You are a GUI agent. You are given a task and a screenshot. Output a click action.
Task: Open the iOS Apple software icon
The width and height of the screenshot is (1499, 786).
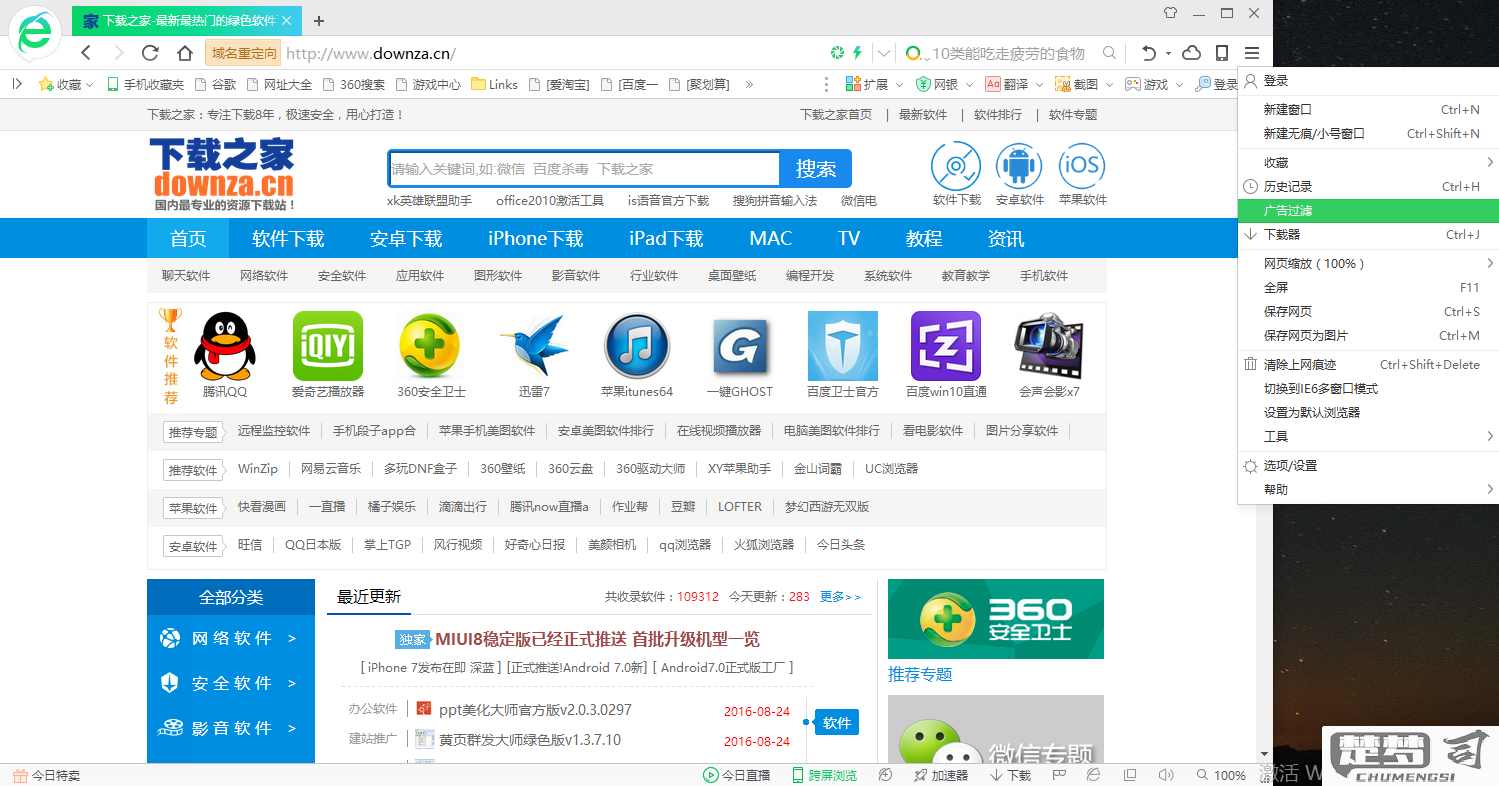(1081, 166)
